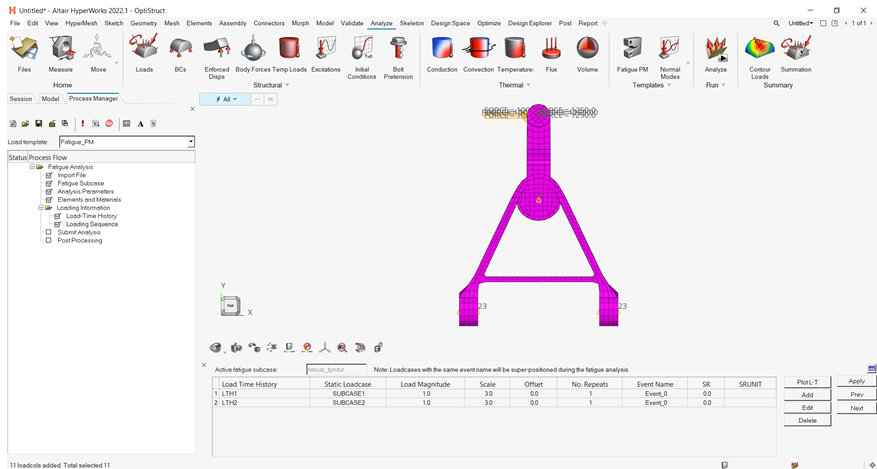This screenshot has height=469, width=877.
Task: Select the Convection thermal tool
Action: (x=478, y=48)
